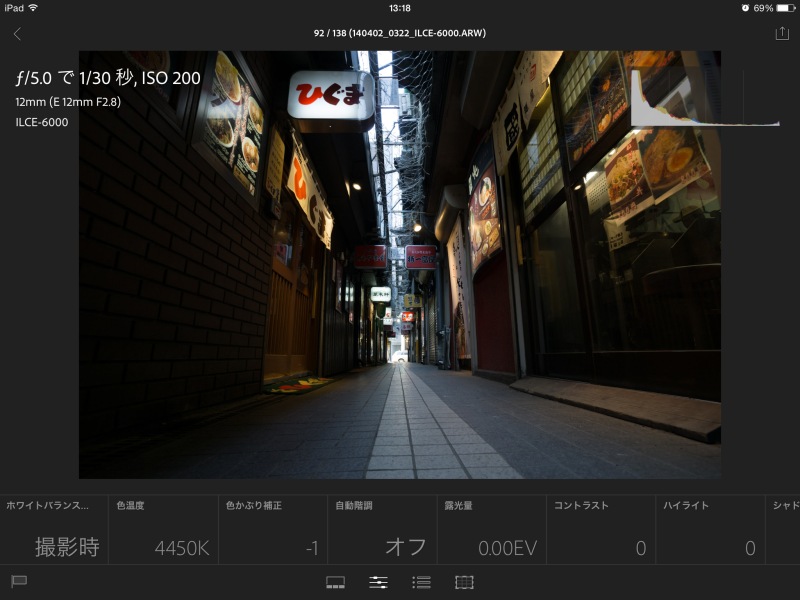800x600 pixels.
Task: Go back with the left chevron
Action: pos(17,34)
